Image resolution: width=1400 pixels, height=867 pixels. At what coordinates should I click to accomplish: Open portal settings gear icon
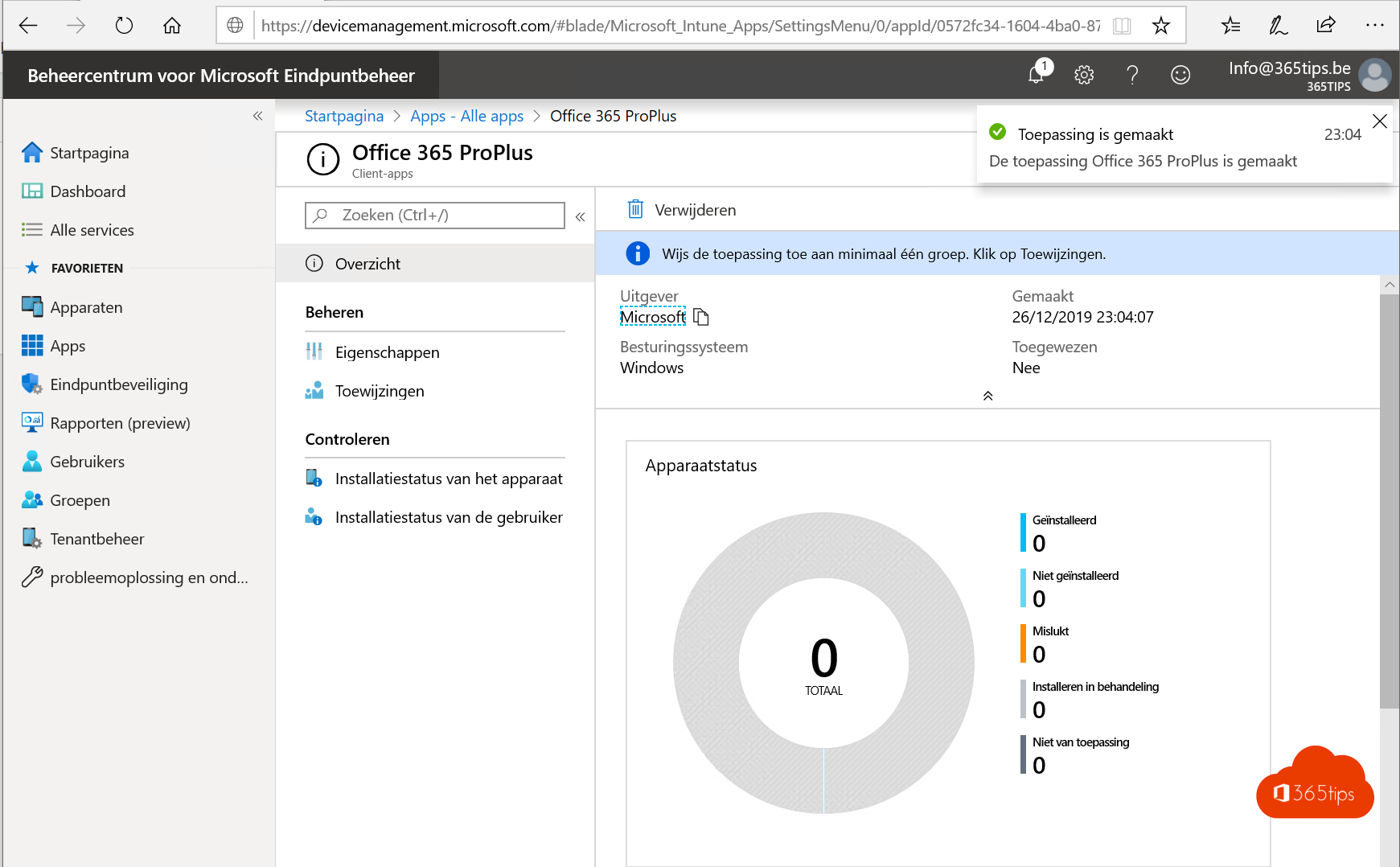1084,75
